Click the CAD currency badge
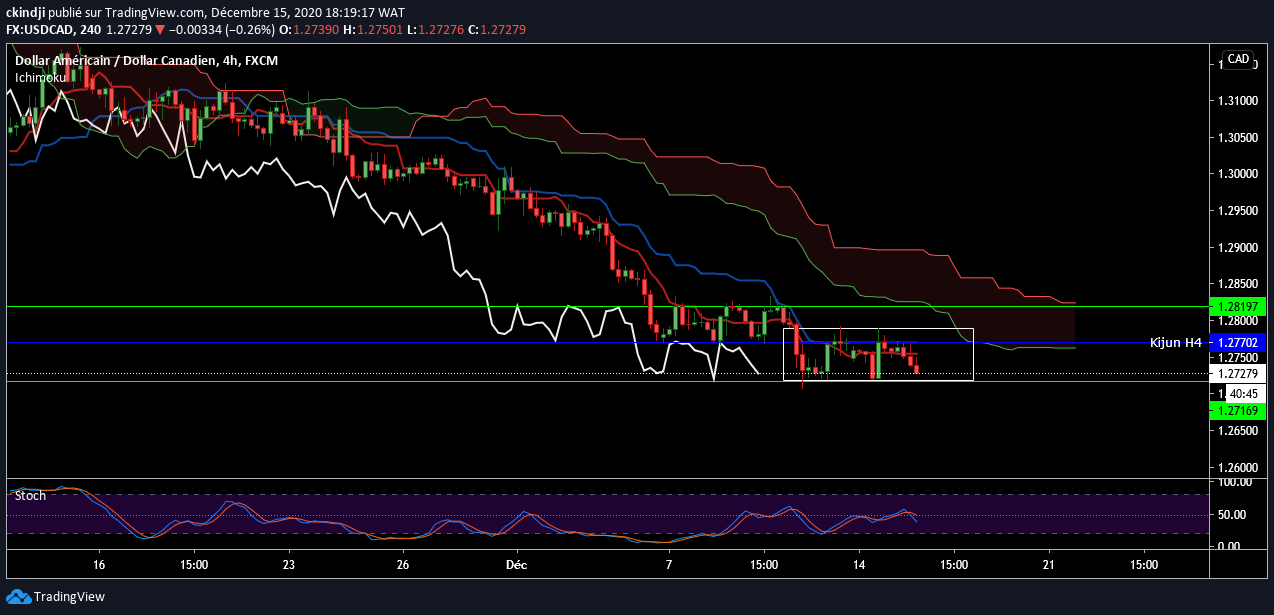 point(1238,59)
